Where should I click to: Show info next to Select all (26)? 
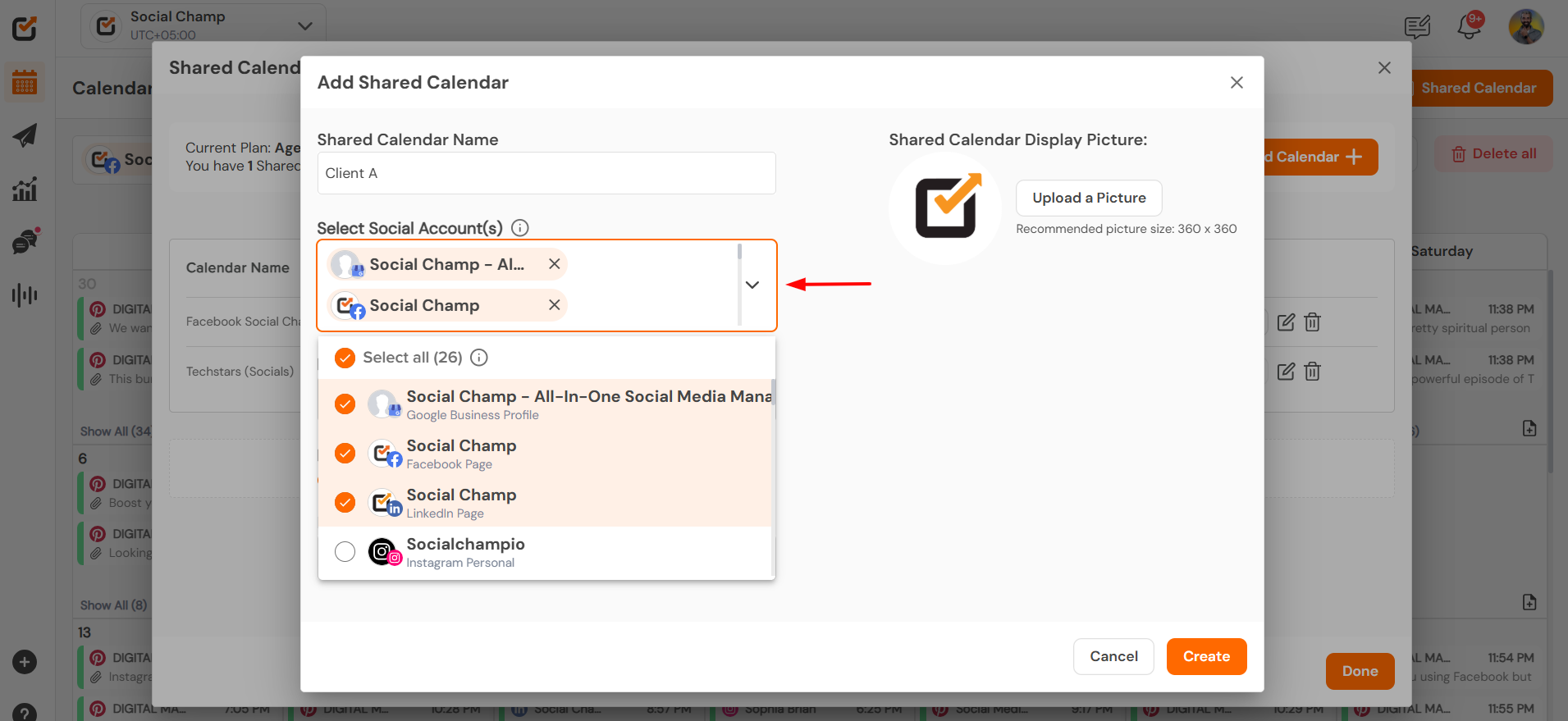[479, 358]
